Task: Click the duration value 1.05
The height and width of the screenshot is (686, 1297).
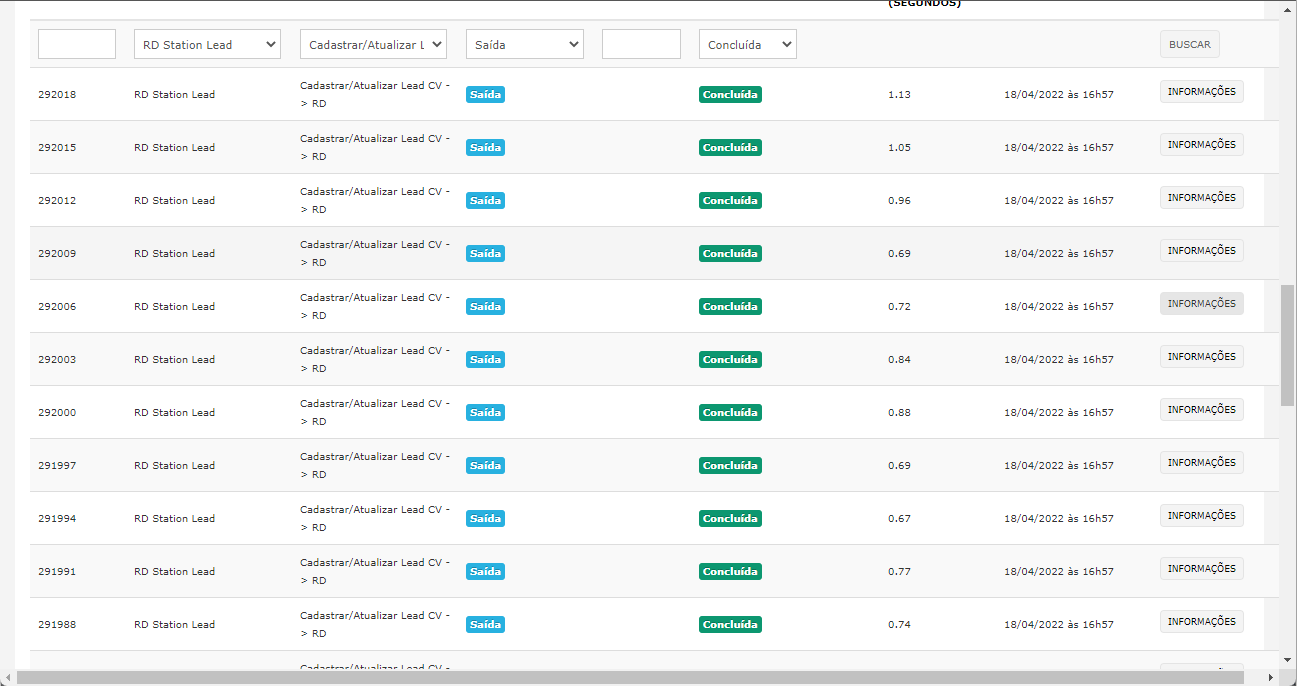Action: click(x=899, y=148)
